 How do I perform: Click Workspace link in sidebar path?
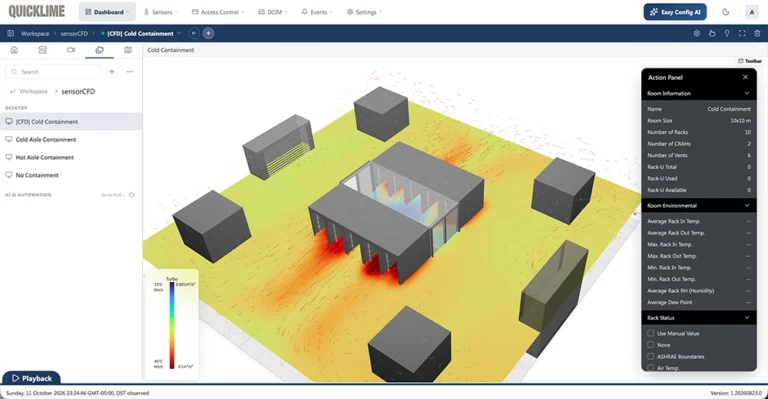click(33, 91)
